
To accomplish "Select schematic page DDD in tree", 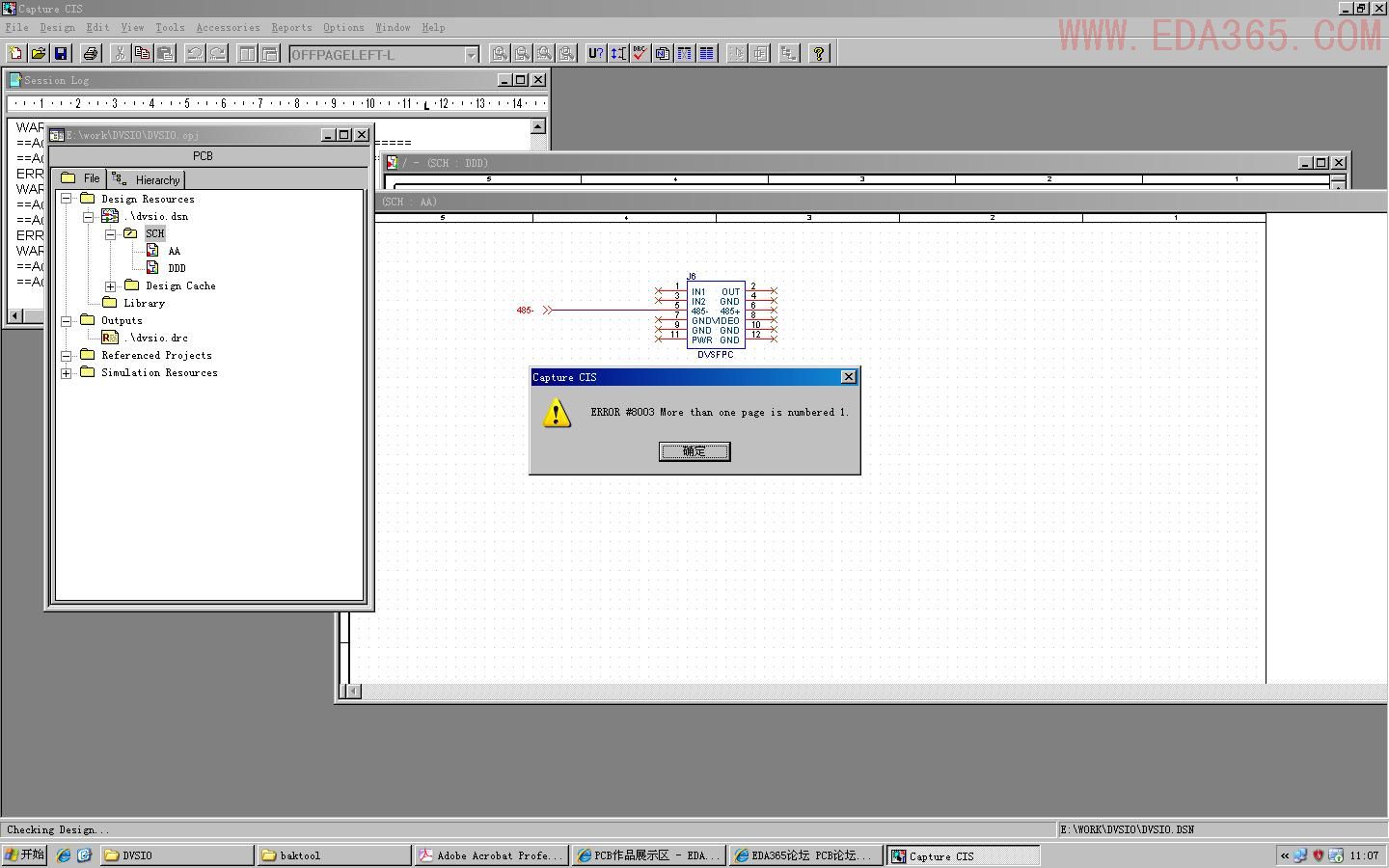I will click(x=177, y=268).
